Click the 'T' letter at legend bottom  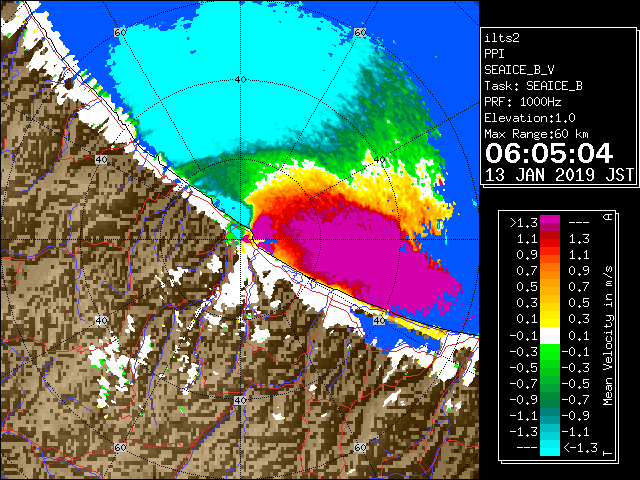[x=609, y=453]
